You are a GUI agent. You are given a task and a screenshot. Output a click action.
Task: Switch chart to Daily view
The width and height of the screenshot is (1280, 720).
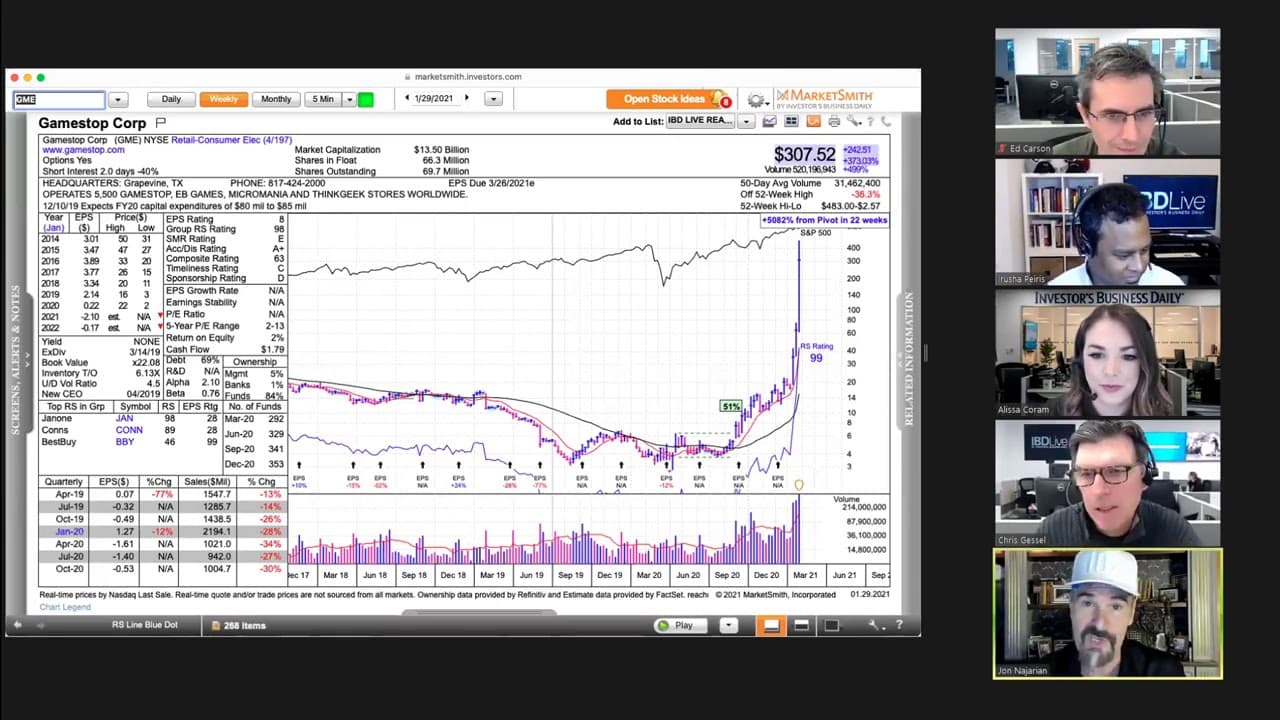coord(171,99)
